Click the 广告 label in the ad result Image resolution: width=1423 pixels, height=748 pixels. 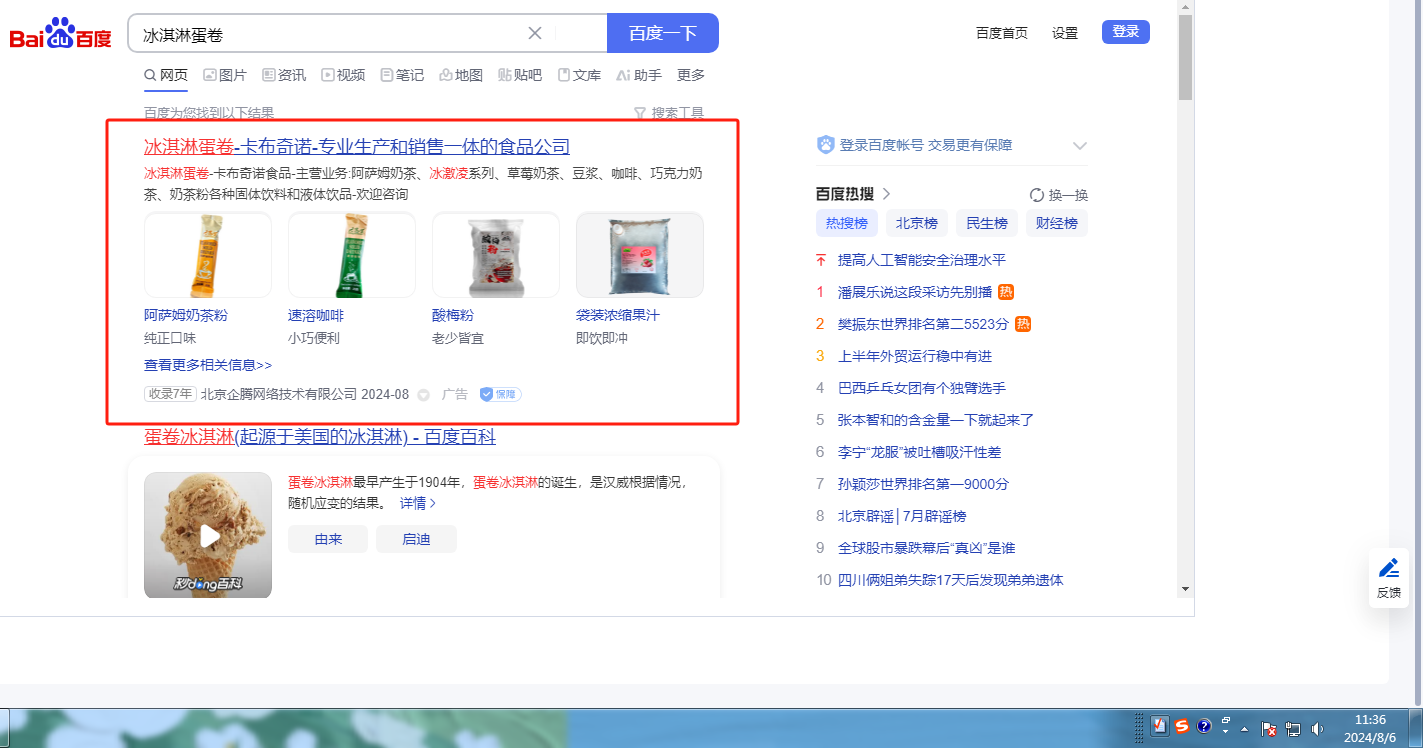click(455, 394)
